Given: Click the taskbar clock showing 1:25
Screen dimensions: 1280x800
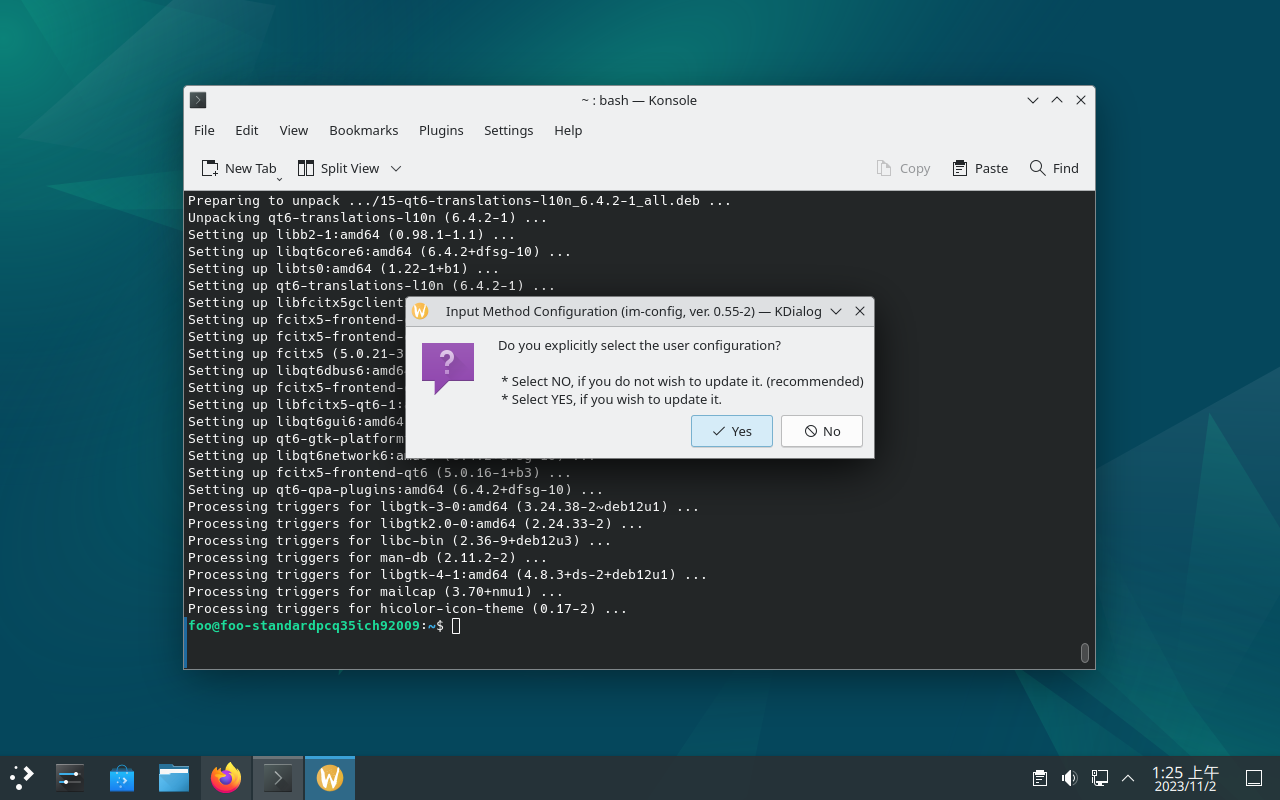Looking at the screenshot, I should coord(1185,778).
